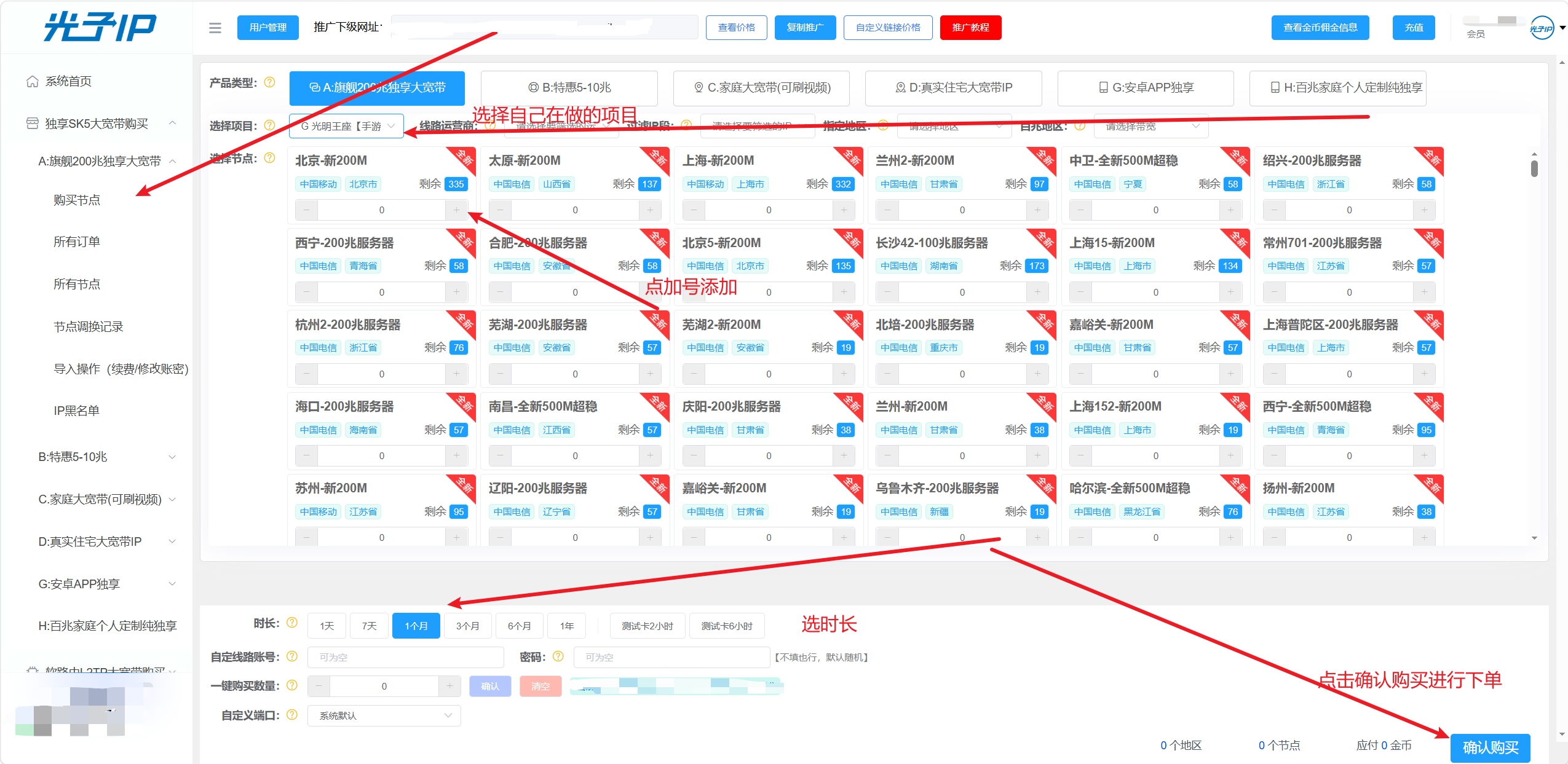Select 1个月 duration option

(416, 626)
